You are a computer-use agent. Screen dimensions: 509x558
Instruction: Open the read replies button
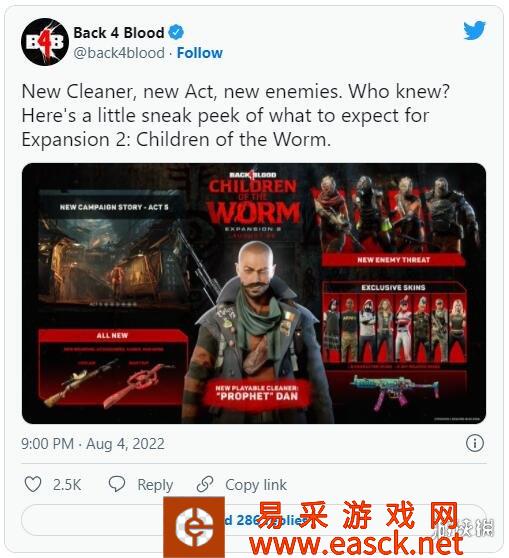click(254, 520)
